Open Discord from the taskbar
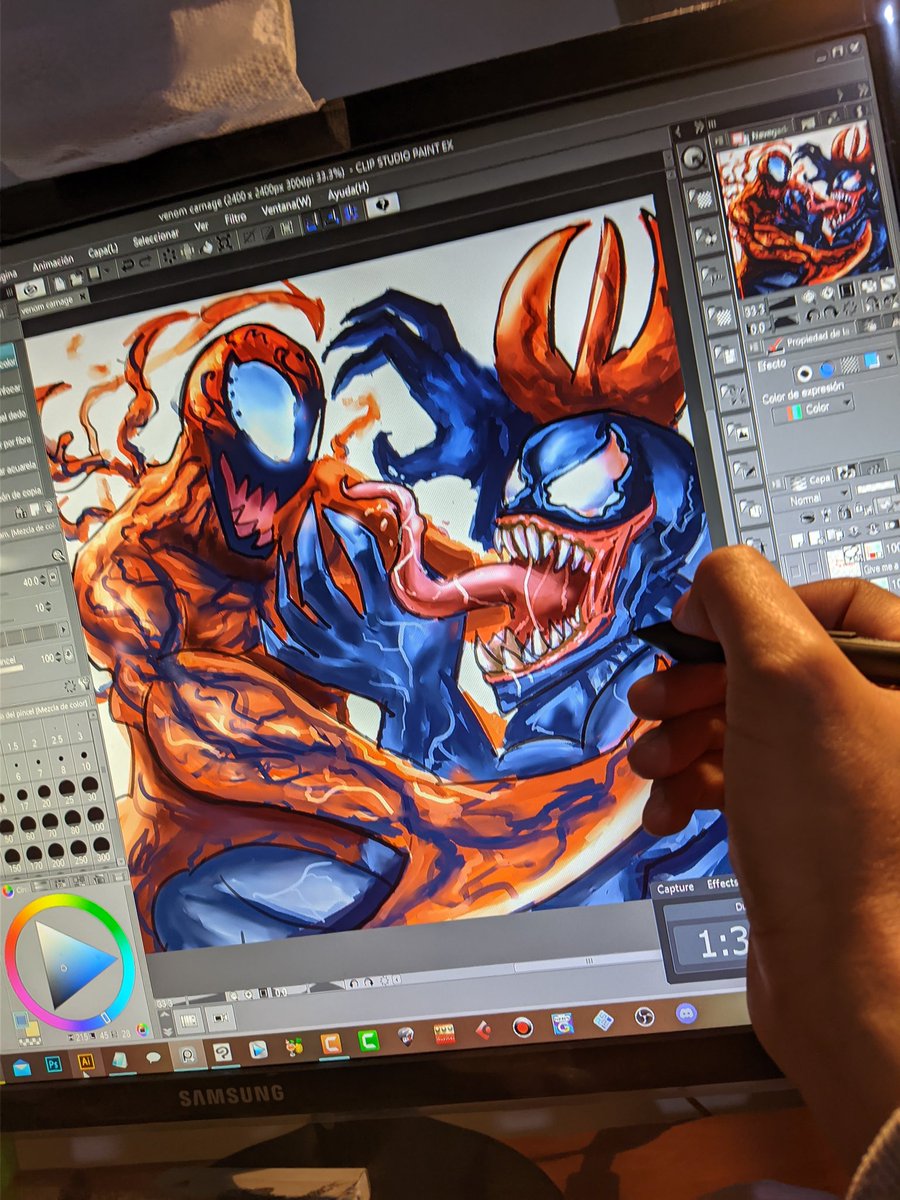900x1200 pixels. (x=685, y=1012)
